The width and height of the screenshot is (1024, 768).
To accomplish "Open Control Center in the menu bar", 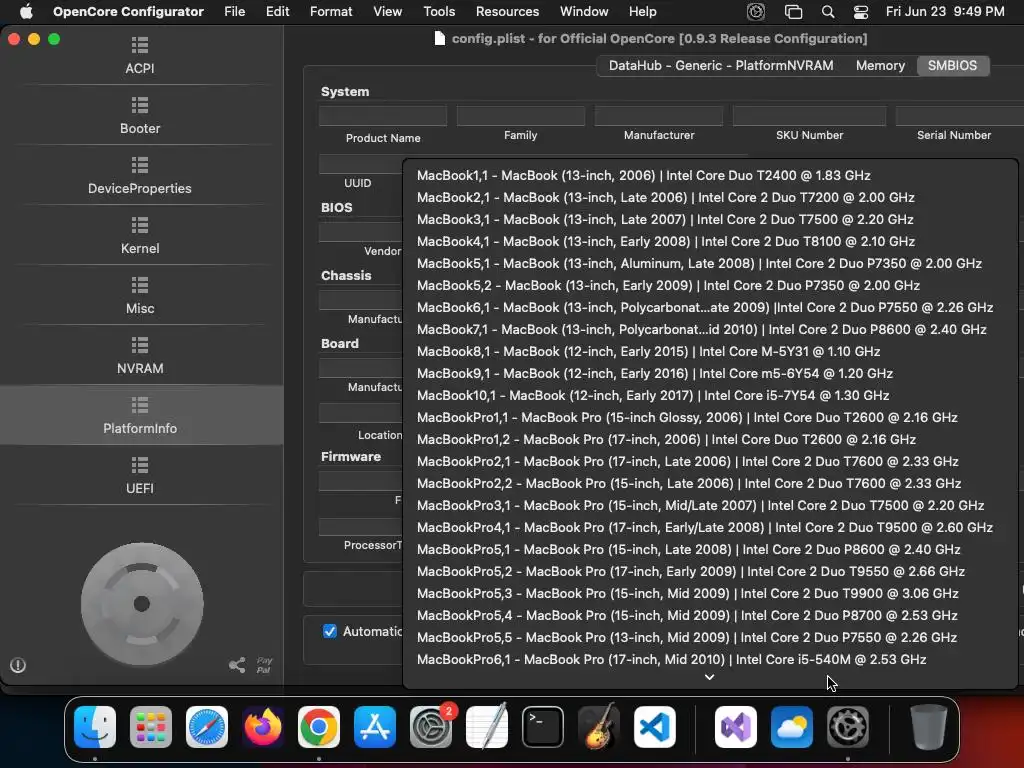I will coord(861,12).
